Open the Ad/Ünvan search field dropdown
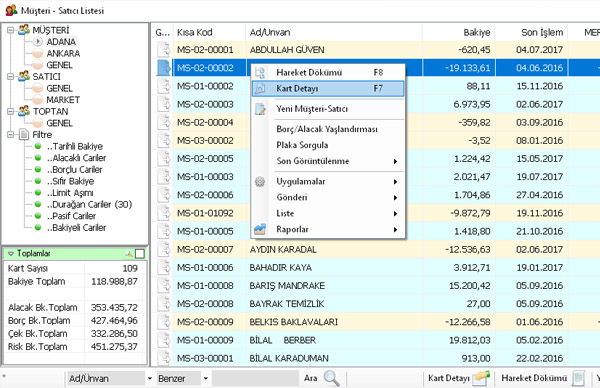 click(x=150, y=378)
